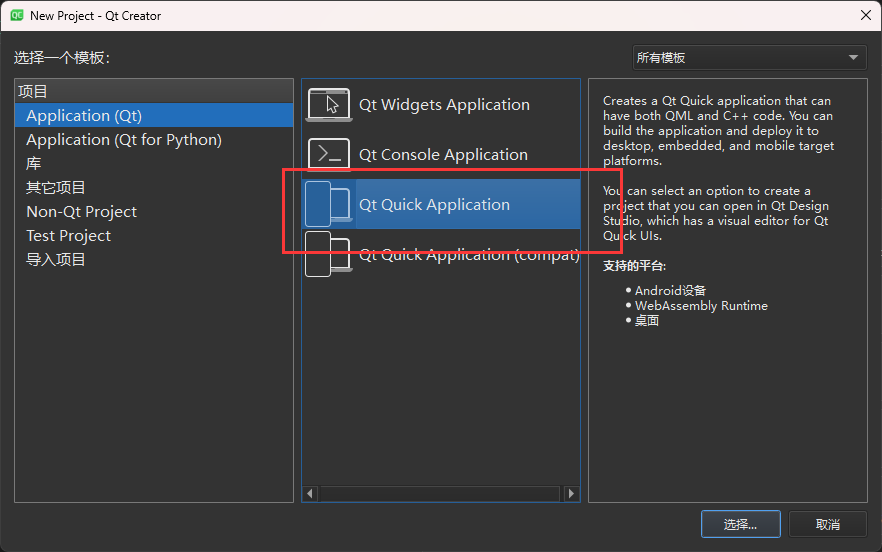Click the 取消 button
This screenshot has width=882, height=552.
click(827, 524)
